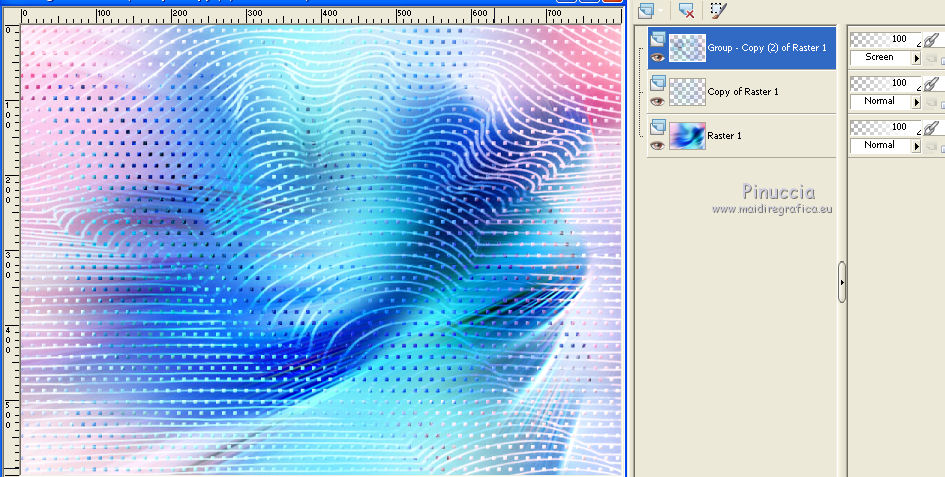Click layer type icon of Group - Copy (2) layer
The width and height of the screenshot is (945, 477).
[x=658, y=39]
